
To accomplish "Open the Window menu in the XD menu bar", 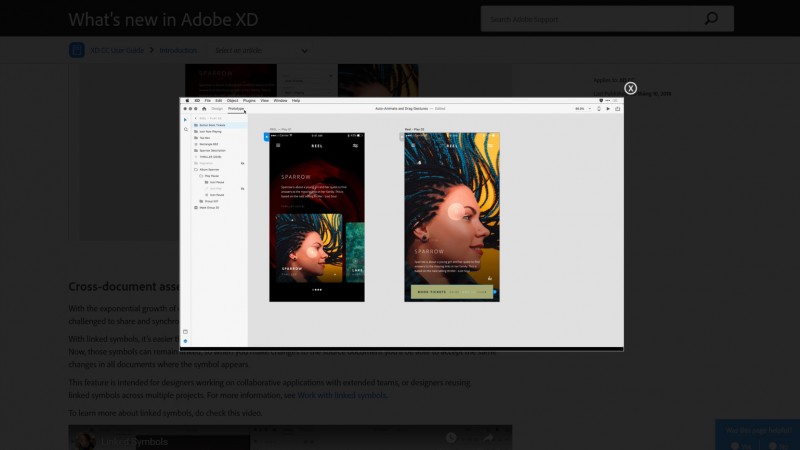I will pyautogui.click(x=280, y=101).
